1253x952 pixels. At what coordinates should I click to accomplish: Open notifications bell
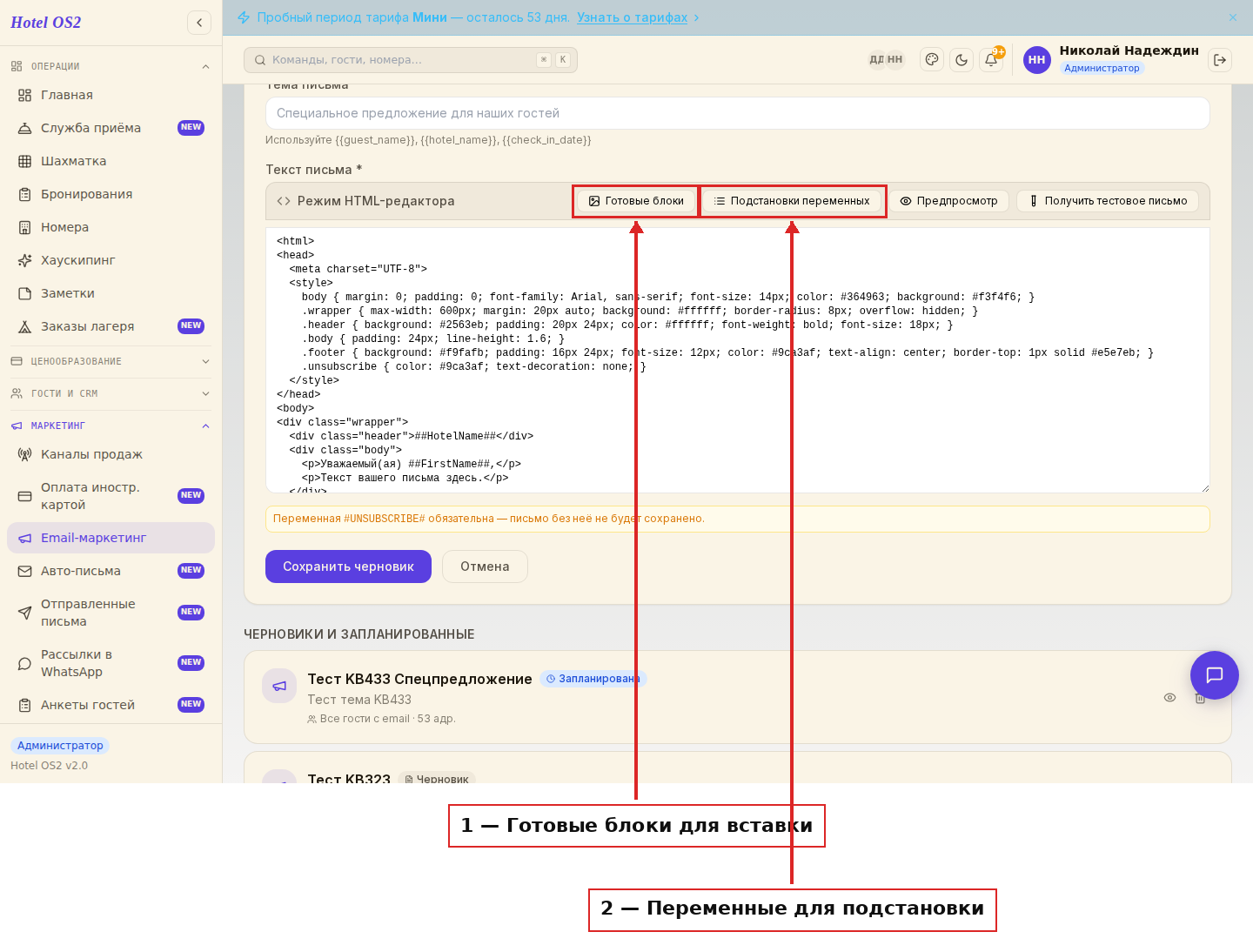point(991,60)
